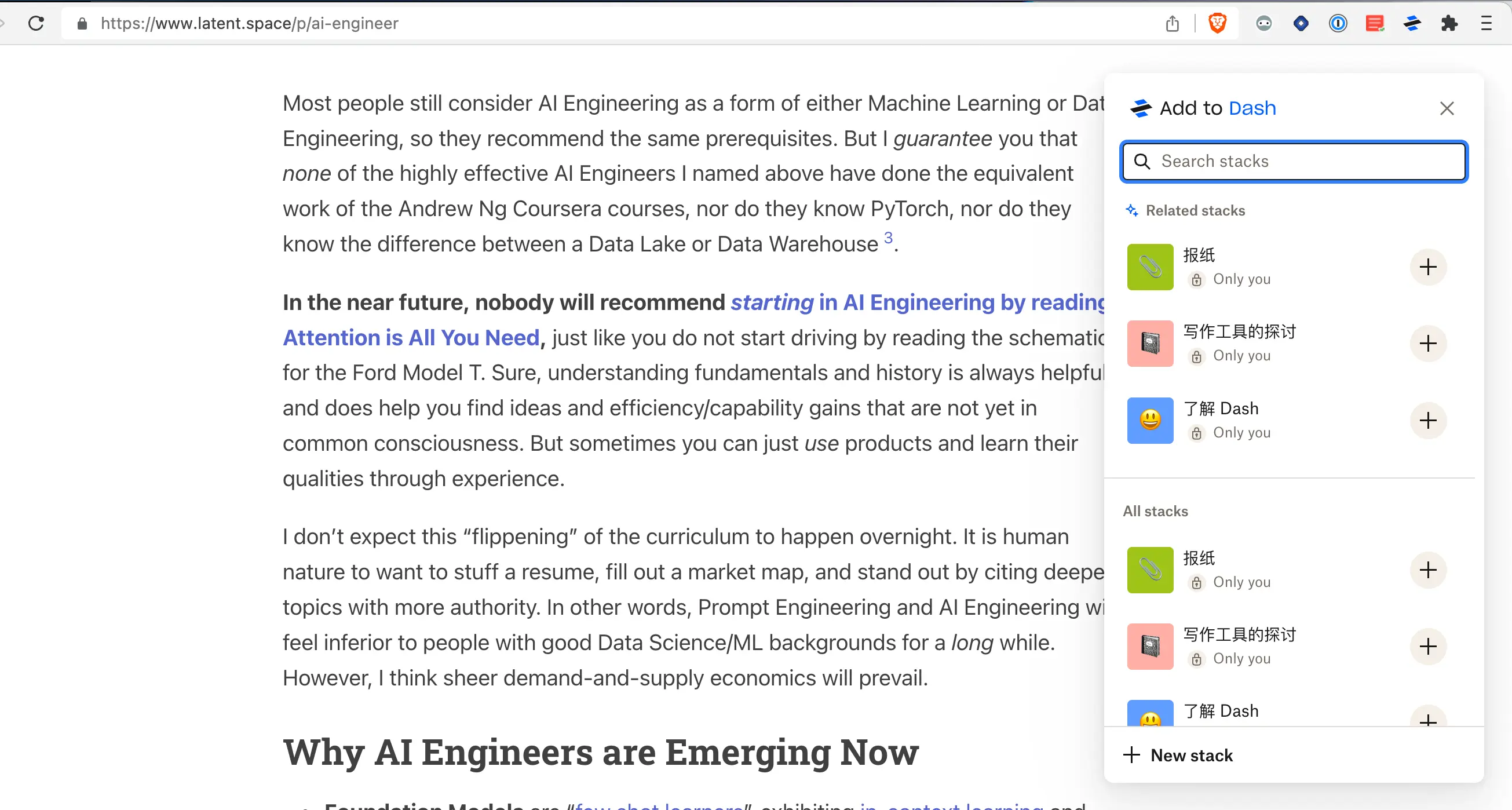Add page to 写作工具的探讨 under All stacks
This screenshot has height=810, width=1512.
1427,647
